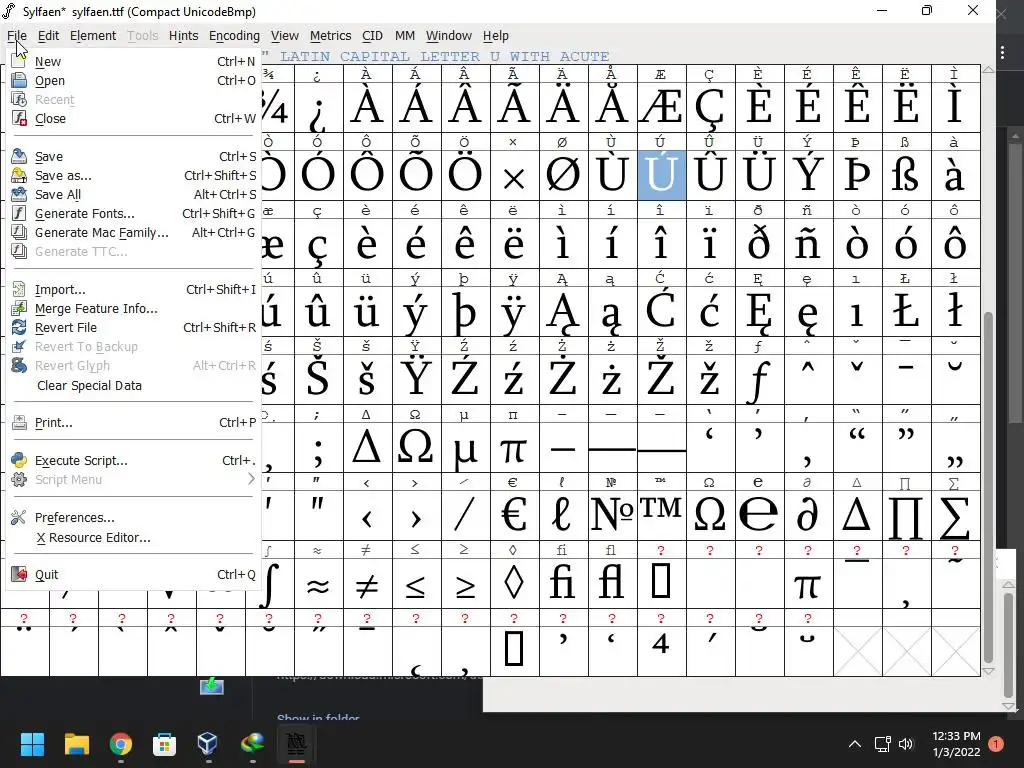This screenshot has width=1024, height=768.
Task: Click the Preferences tools icon
Action: tap(19, 517)
